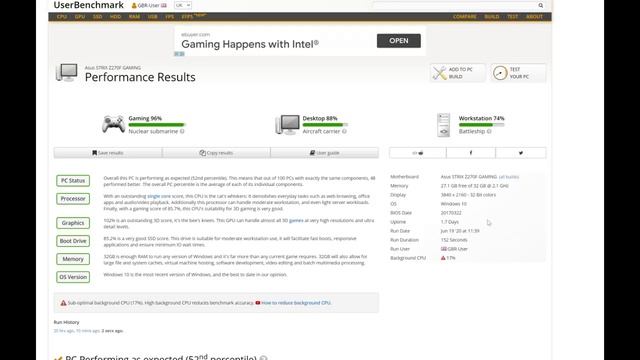Viewport: 640px width, 360px height.
Task: Click the Gaming controller icon
Action: pos(113,124)
